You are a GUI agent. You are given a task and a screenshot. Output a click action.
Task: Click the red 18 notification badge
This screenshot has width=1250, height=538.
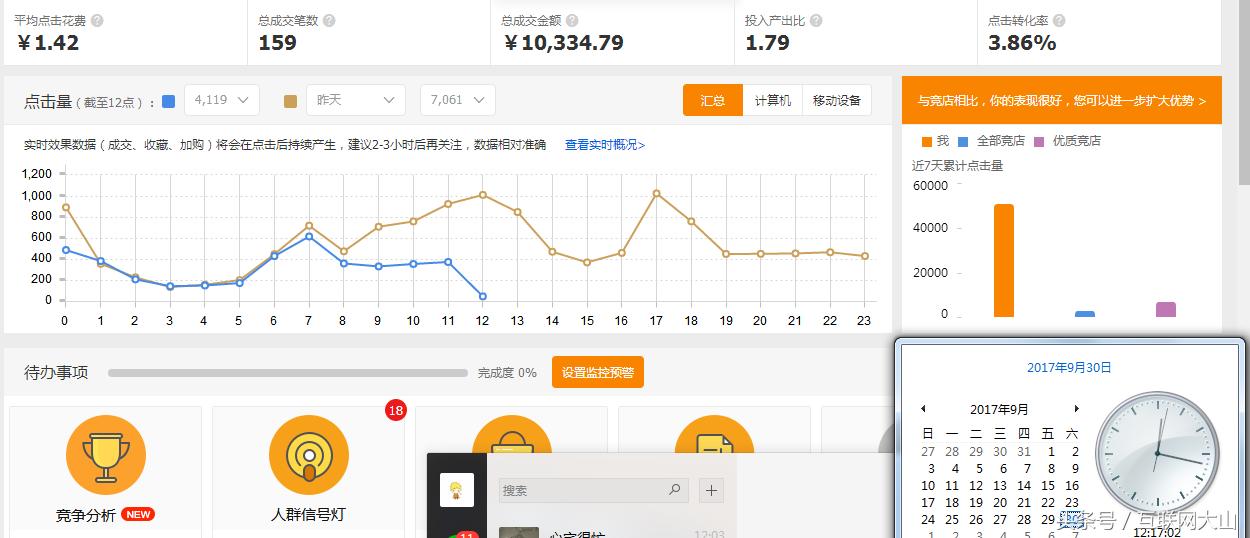396,409
